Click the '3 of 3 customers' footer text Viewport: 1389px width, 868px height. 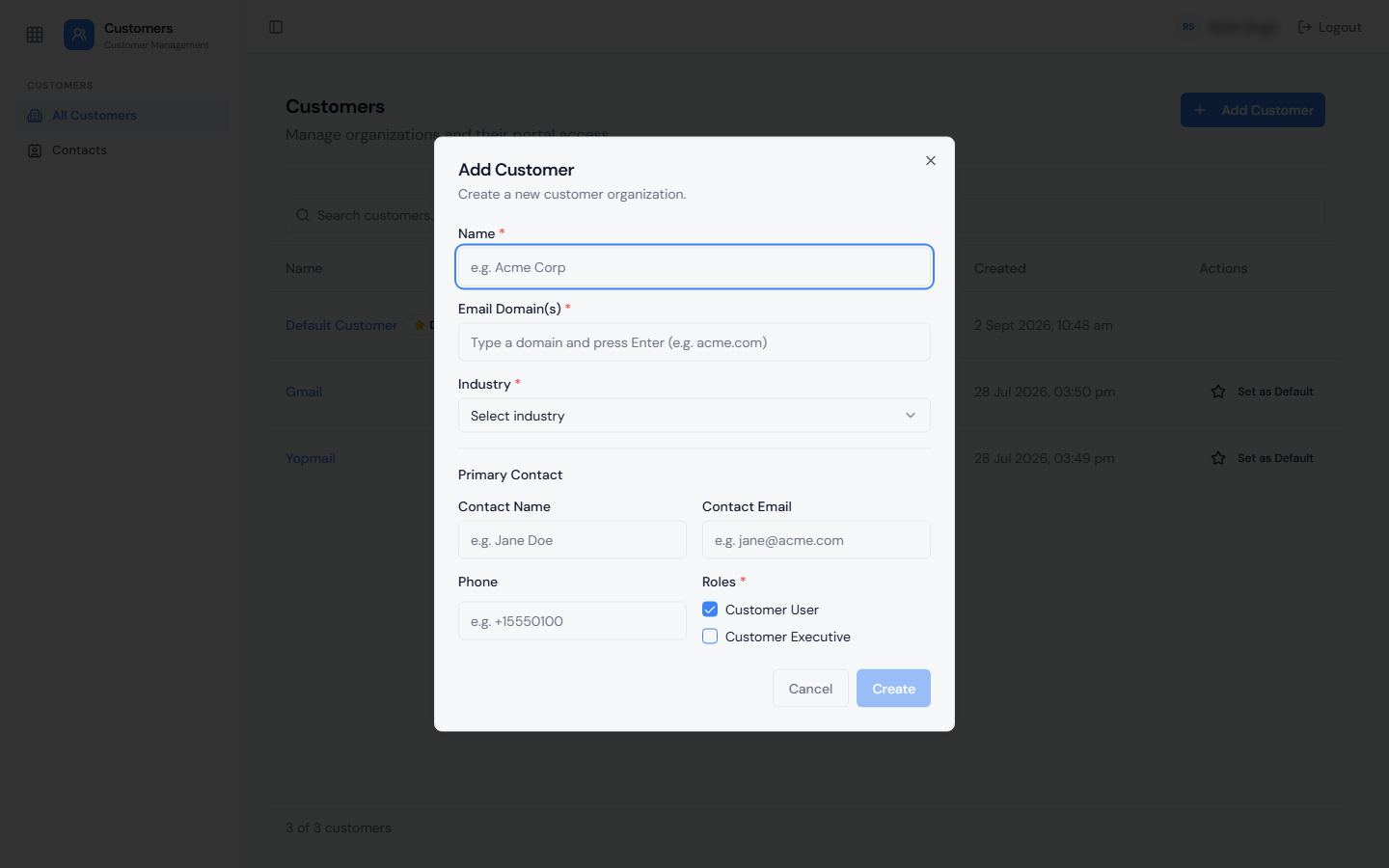coord(339,827)
